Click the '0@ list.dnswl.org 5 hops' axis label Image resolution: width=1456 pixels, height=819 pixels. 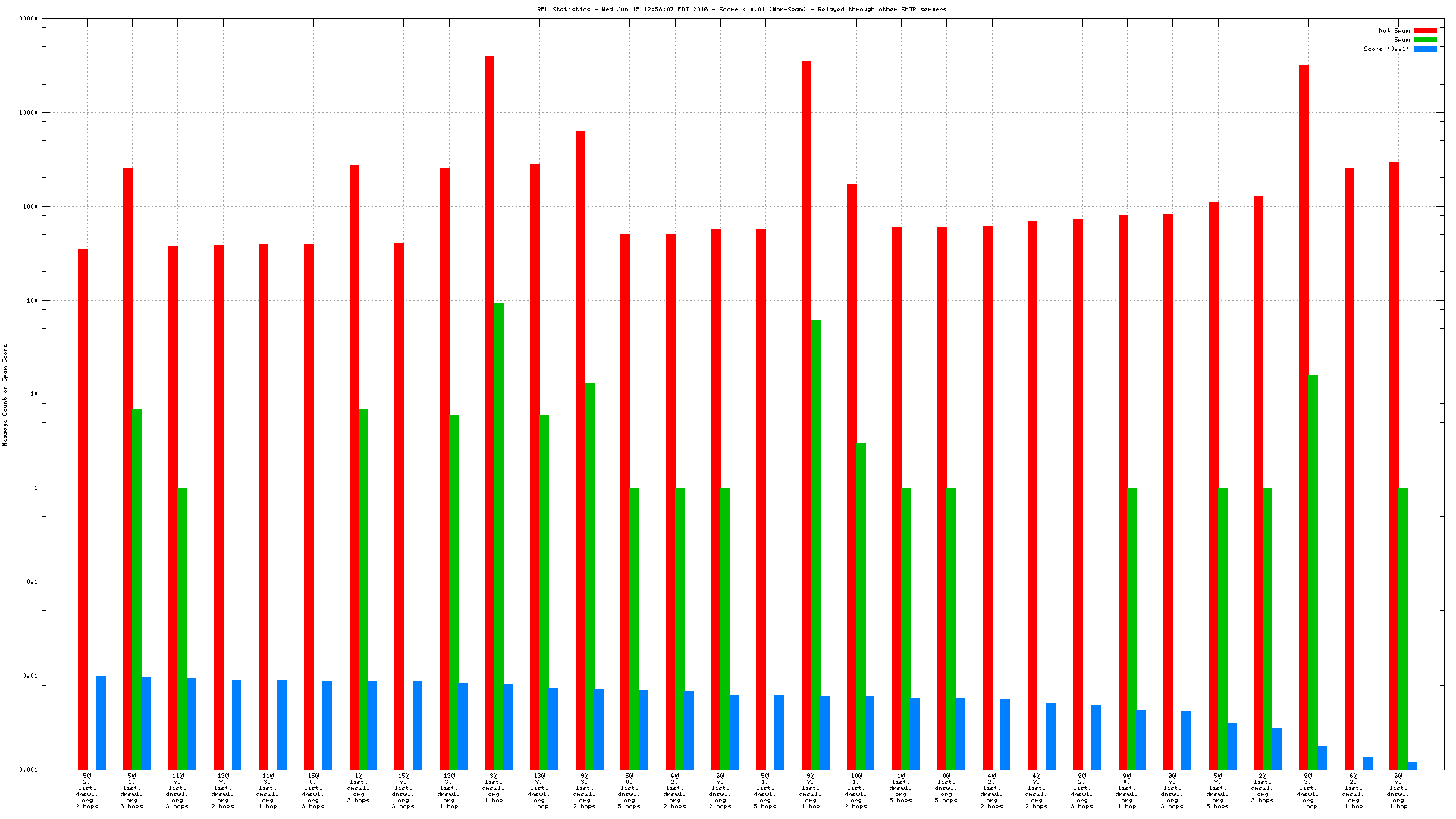946,788
